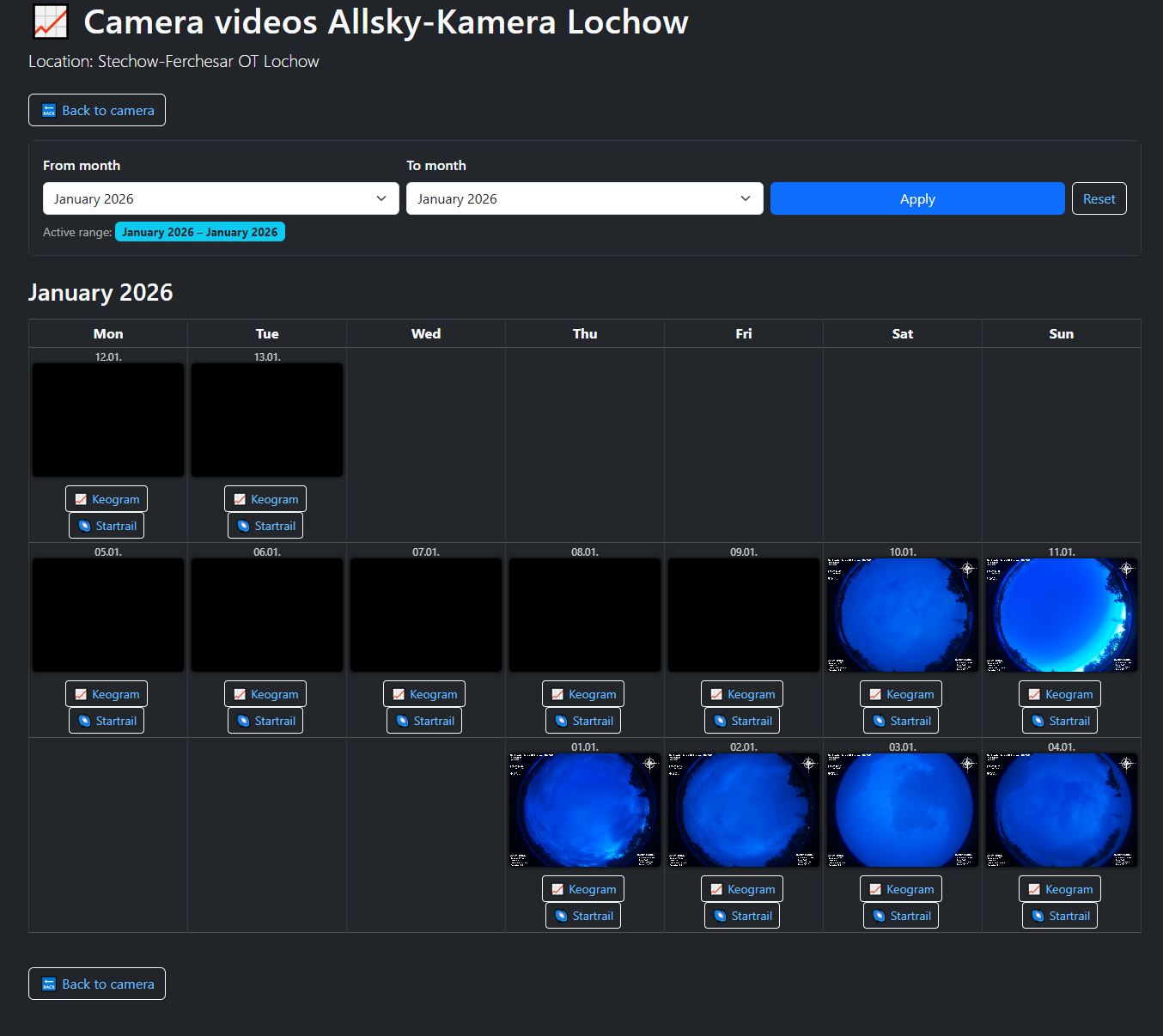Screen dimensions: 1163x1036
Task: Click the active range badge January 2026 – January 2026
Action: [200, 231]
